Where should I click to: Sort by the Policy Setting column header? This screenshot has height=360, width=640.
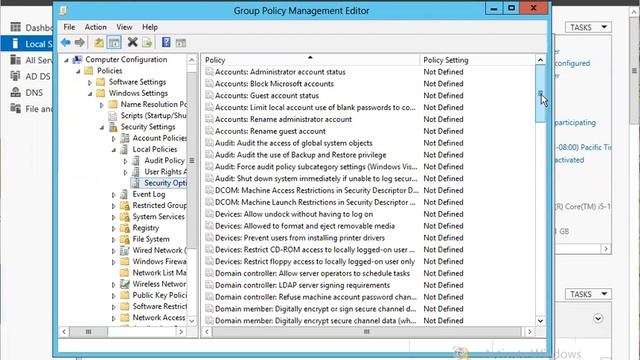[x=477, y=60]
